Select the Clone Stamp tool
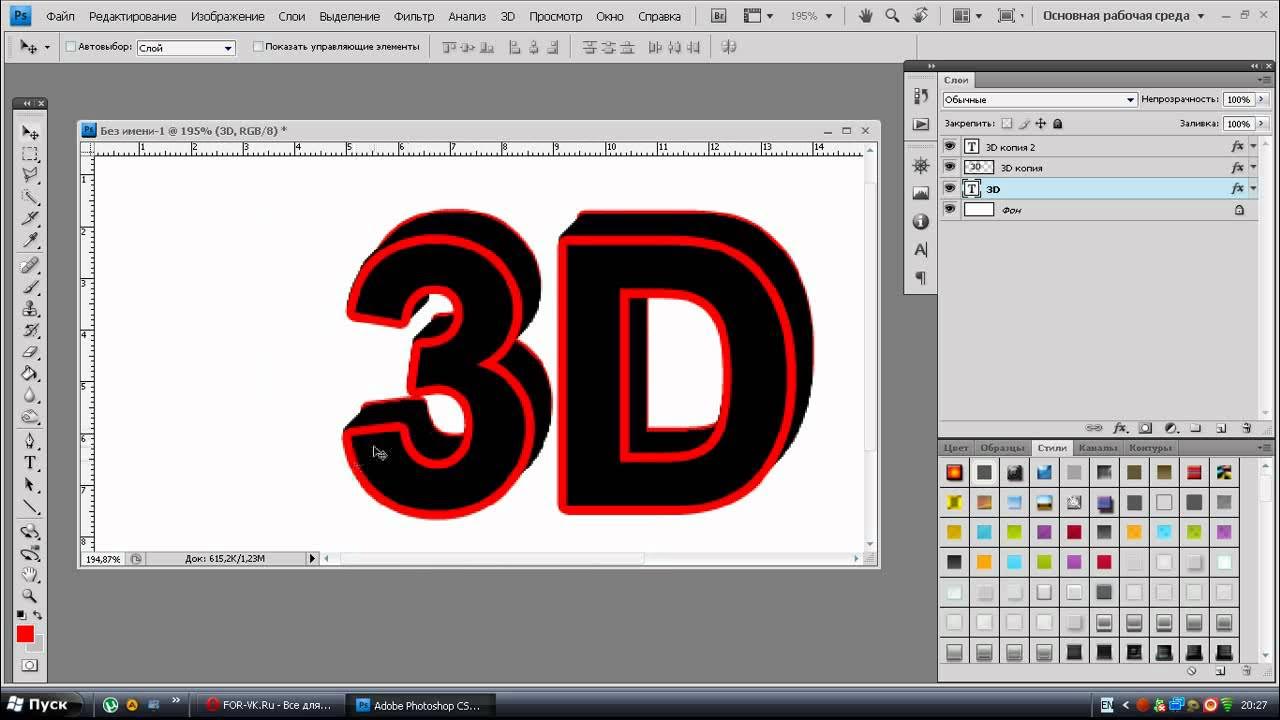Screen dimensions: 1280x720 30,309
